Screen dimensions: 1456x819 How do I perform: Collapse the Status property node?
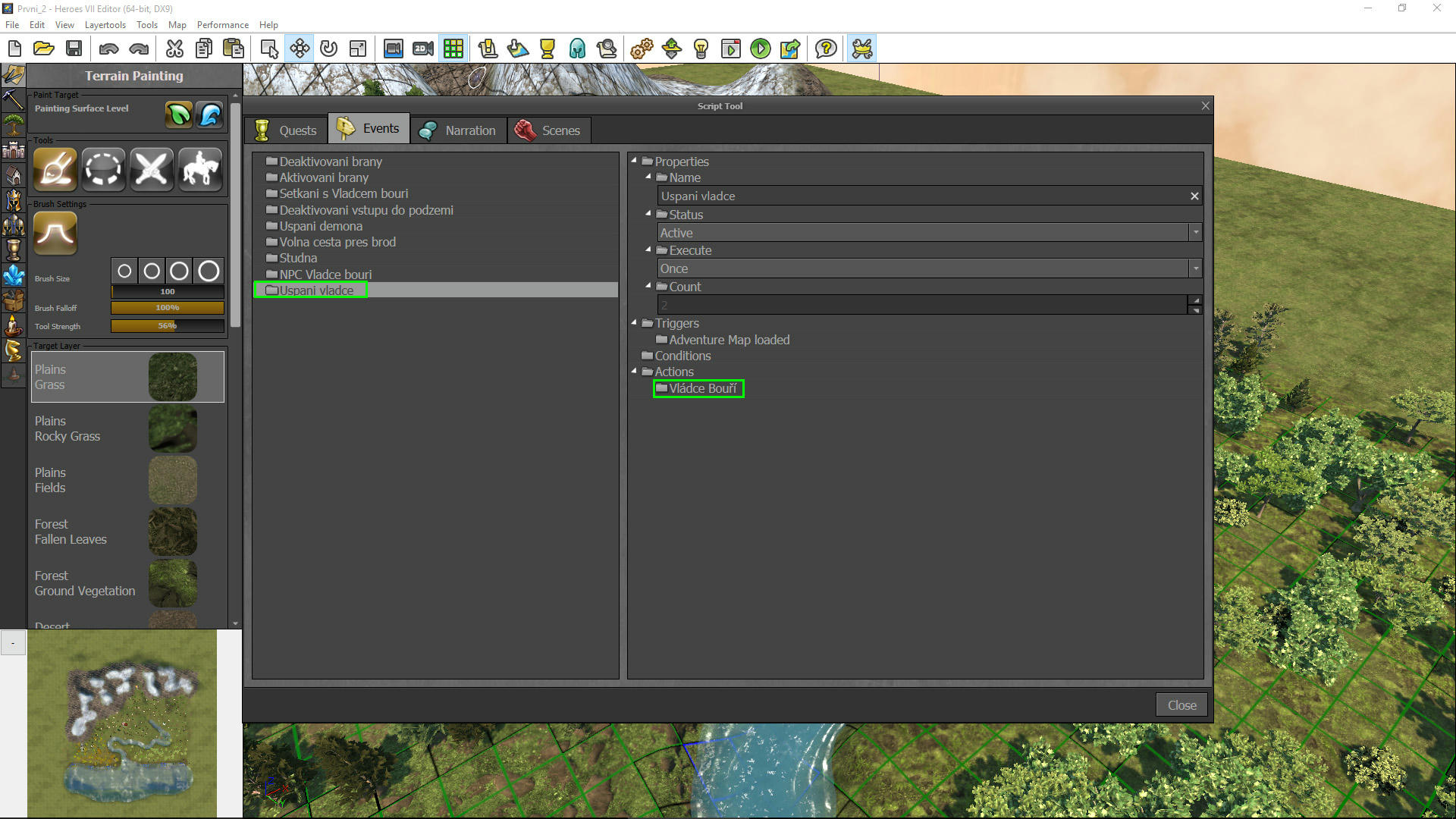pos(648,214)
